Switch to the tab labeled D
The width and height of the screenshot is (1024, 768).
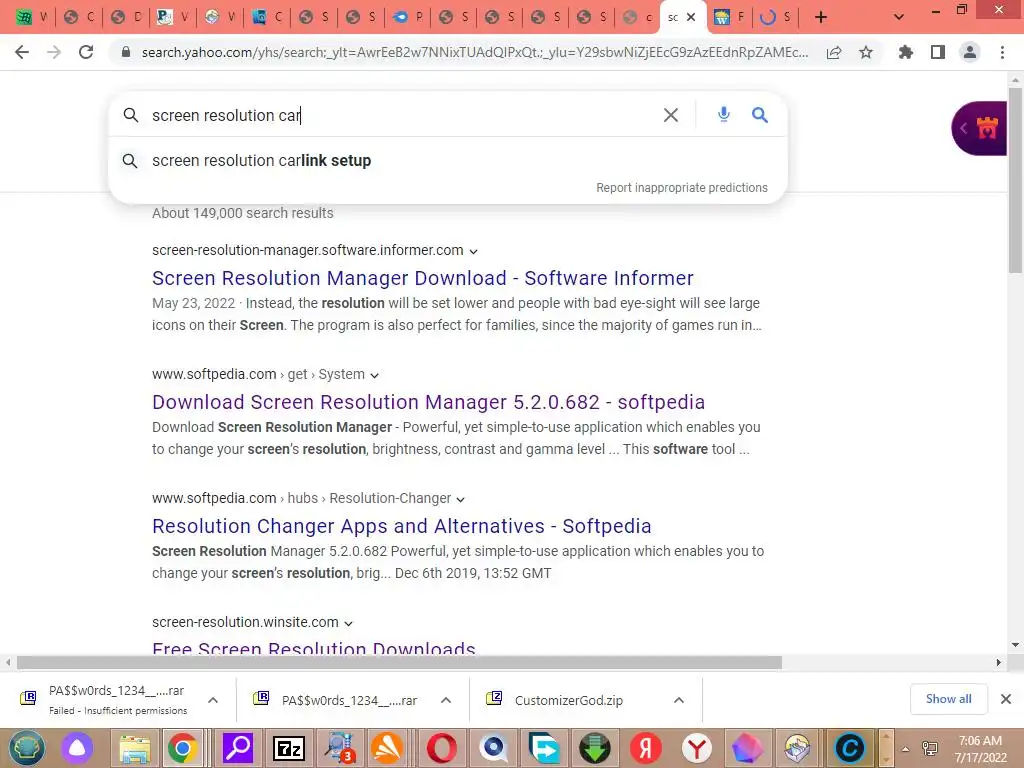[x=126, y=17]
